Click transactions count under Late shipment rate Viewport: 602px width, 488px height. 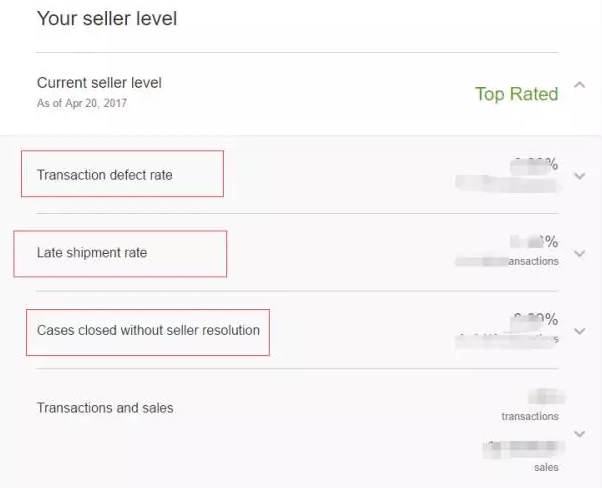[x=507, y=260]
